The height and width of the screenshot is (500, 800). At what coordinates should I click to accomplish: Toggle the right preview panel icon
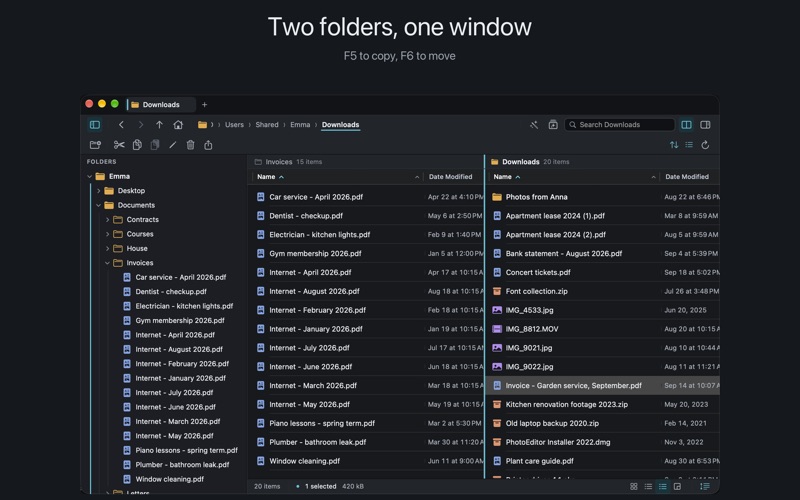tap(705, 124)
